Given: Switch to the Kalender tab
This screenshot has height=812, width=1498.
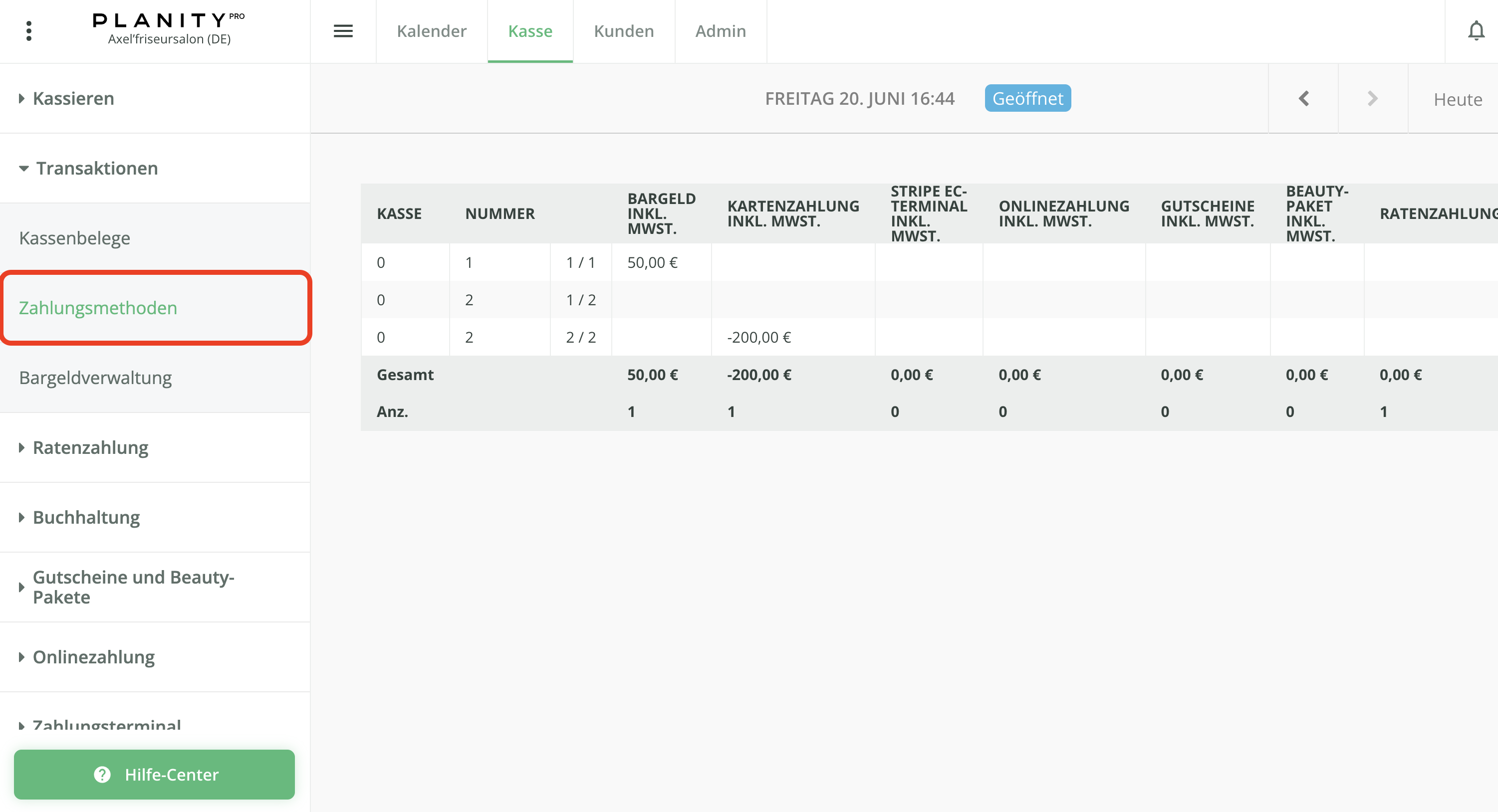Looking at the screenshot, I should [x=432, y=31].
